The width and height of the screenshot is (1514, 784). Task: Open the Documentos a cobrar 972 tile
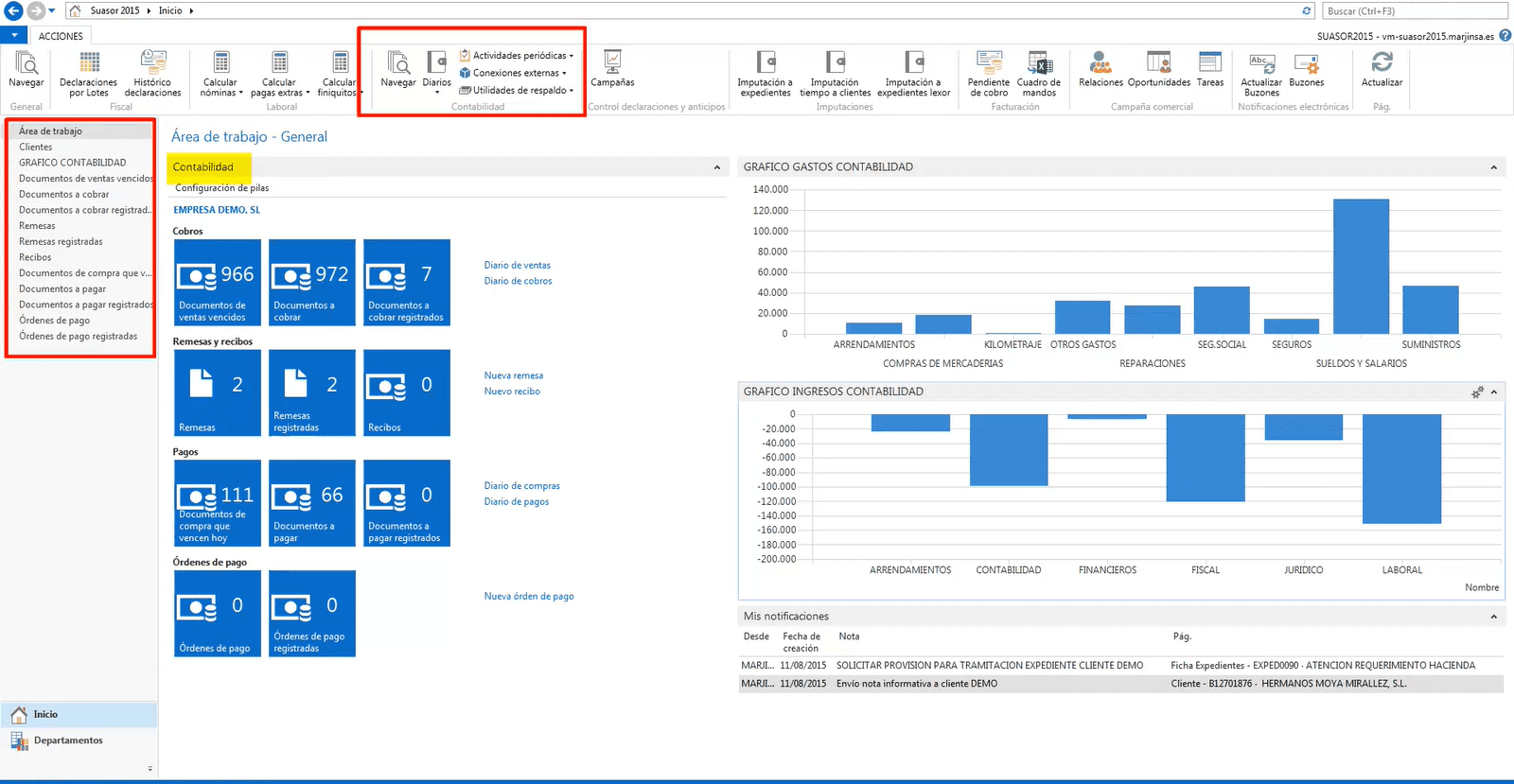point(312,283)
